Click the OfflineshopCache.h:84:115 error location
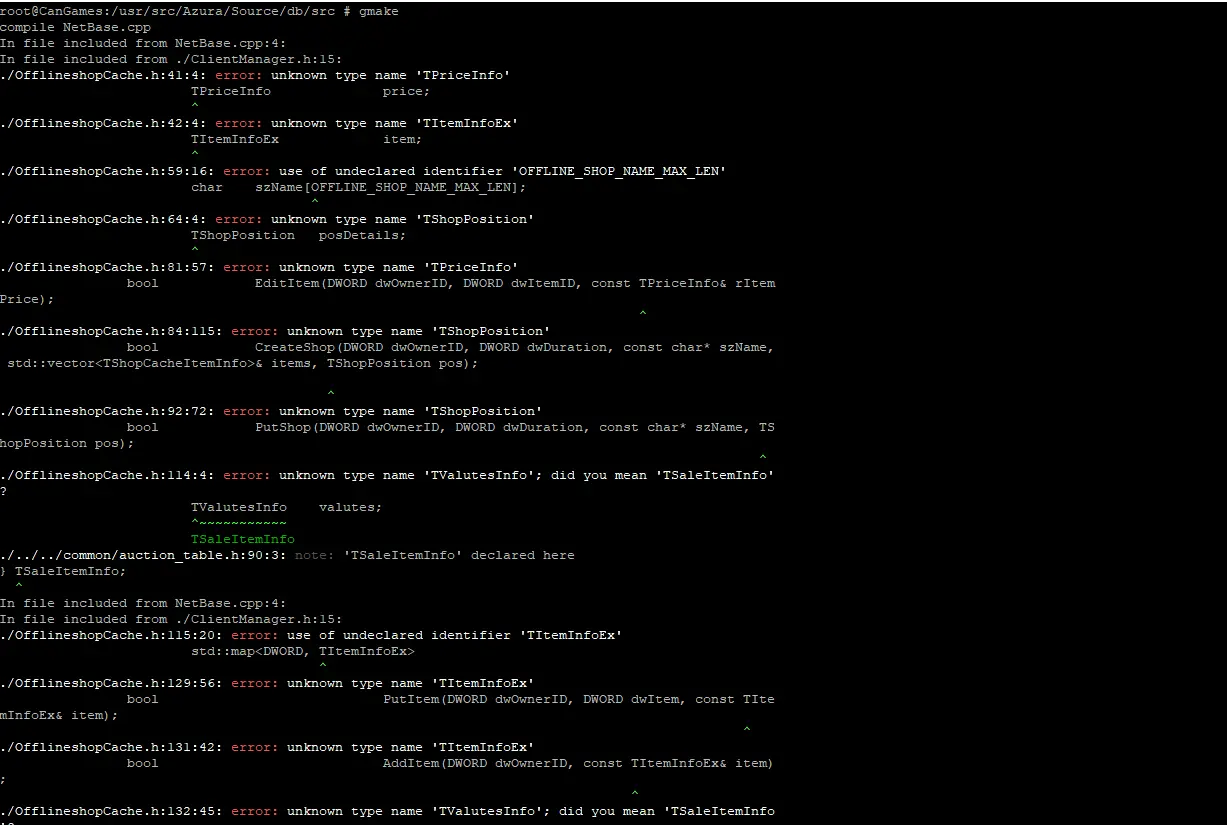1227x825 pixels. [x=111, y=331]
